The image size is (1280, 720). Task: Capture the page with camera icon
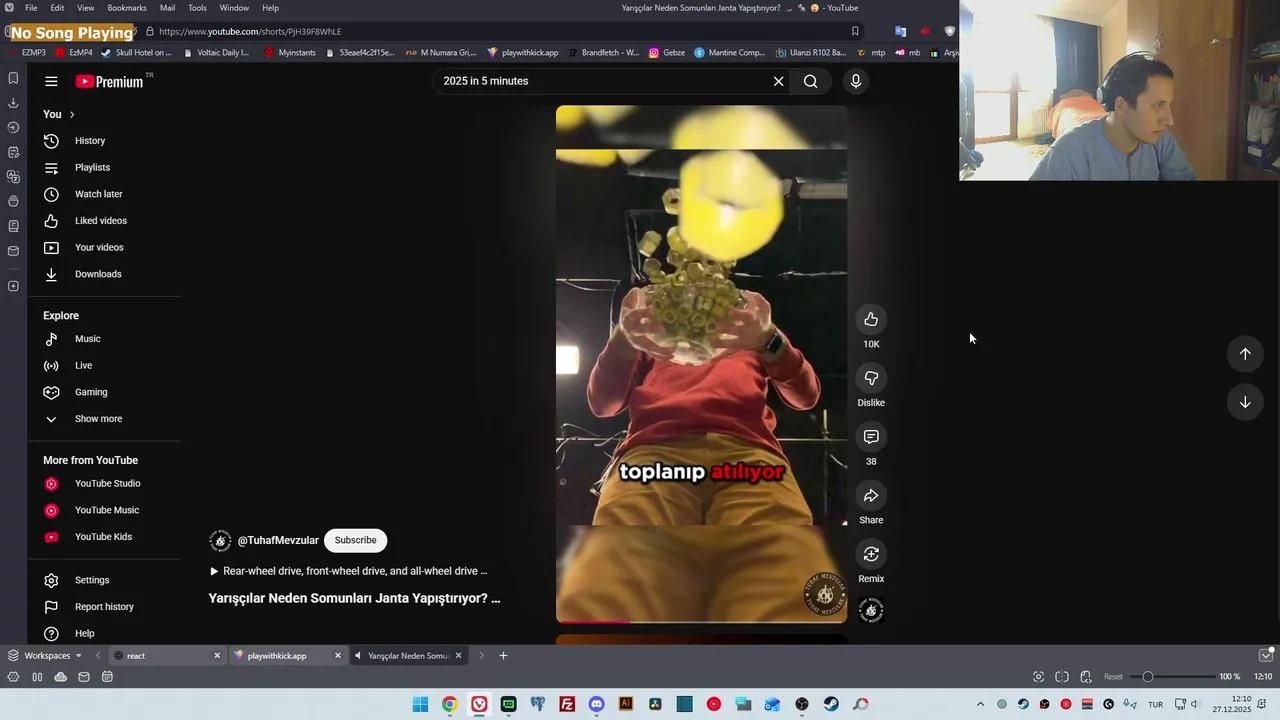[x=1038, y=677]
